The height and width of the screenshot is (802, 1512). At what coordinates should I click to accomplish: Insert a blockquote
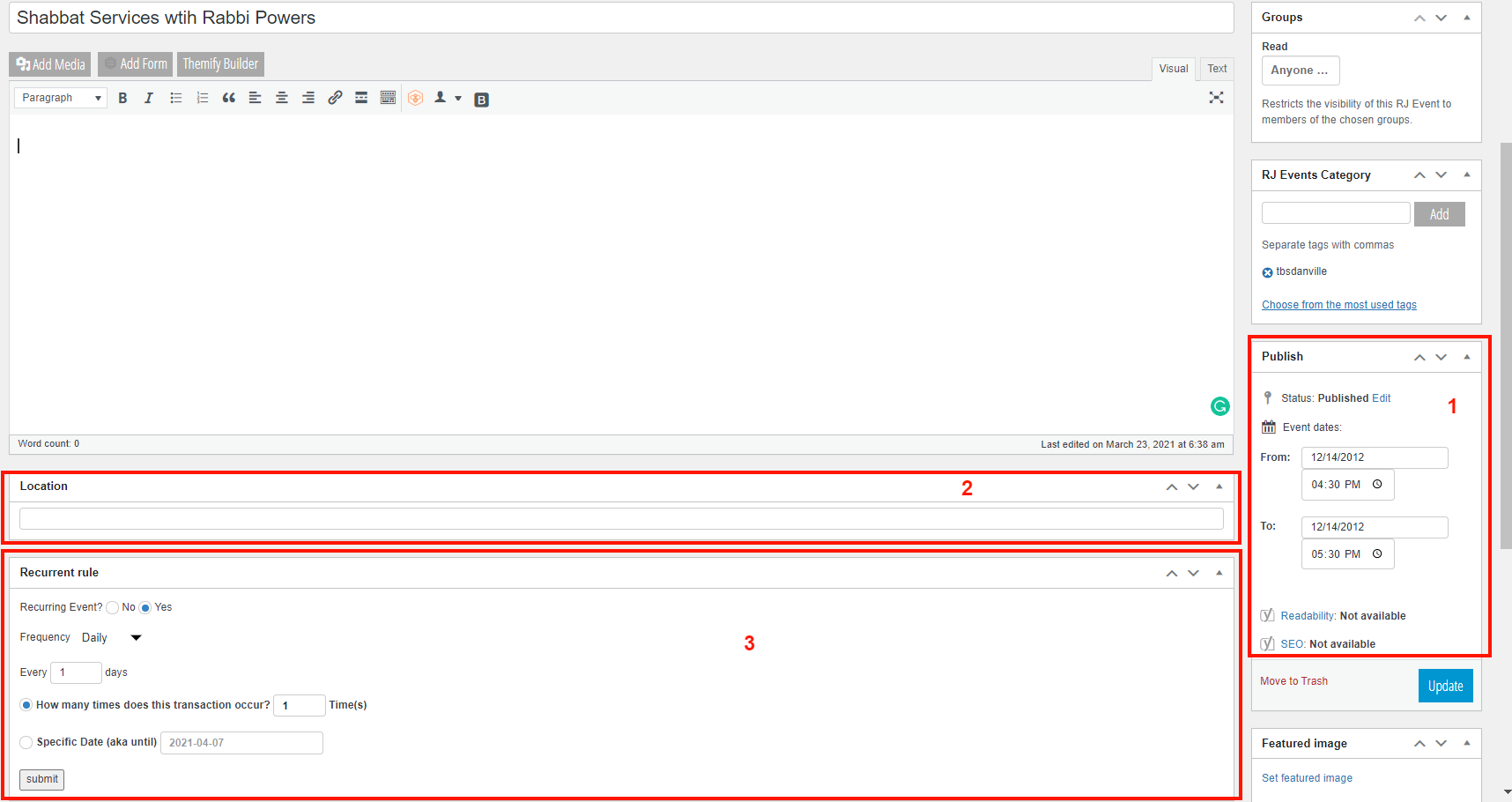point(229,98)
